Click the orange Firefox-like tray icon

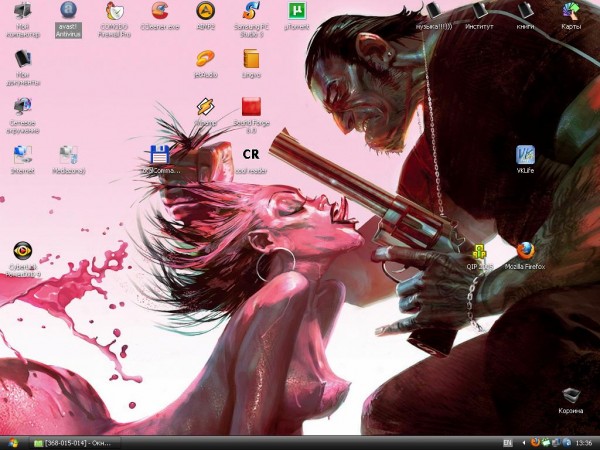pyautogui.click(x=535, y=443)
